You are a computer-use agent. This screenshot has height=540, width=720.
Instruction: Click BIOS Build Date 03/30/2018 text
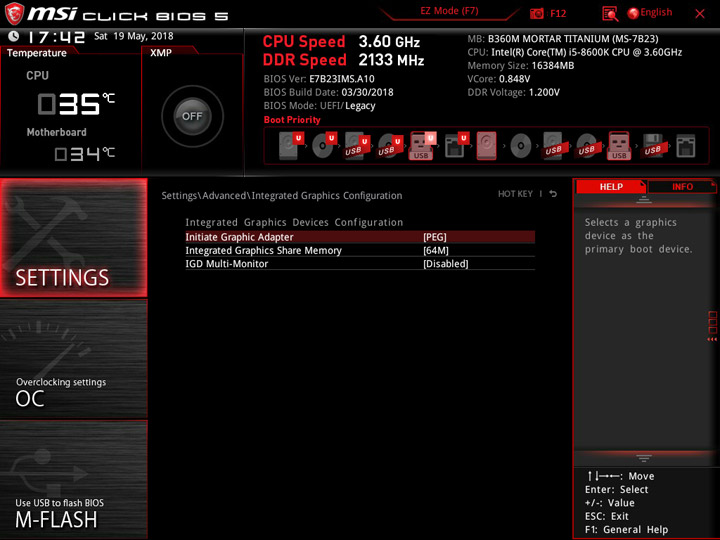pyautogui.click(x=328, y=92)
